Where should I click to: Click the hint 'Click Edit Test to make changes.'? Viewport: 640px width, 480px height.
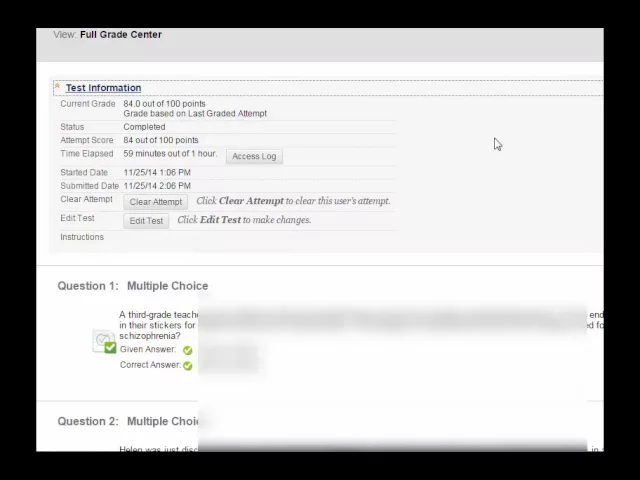244,220
